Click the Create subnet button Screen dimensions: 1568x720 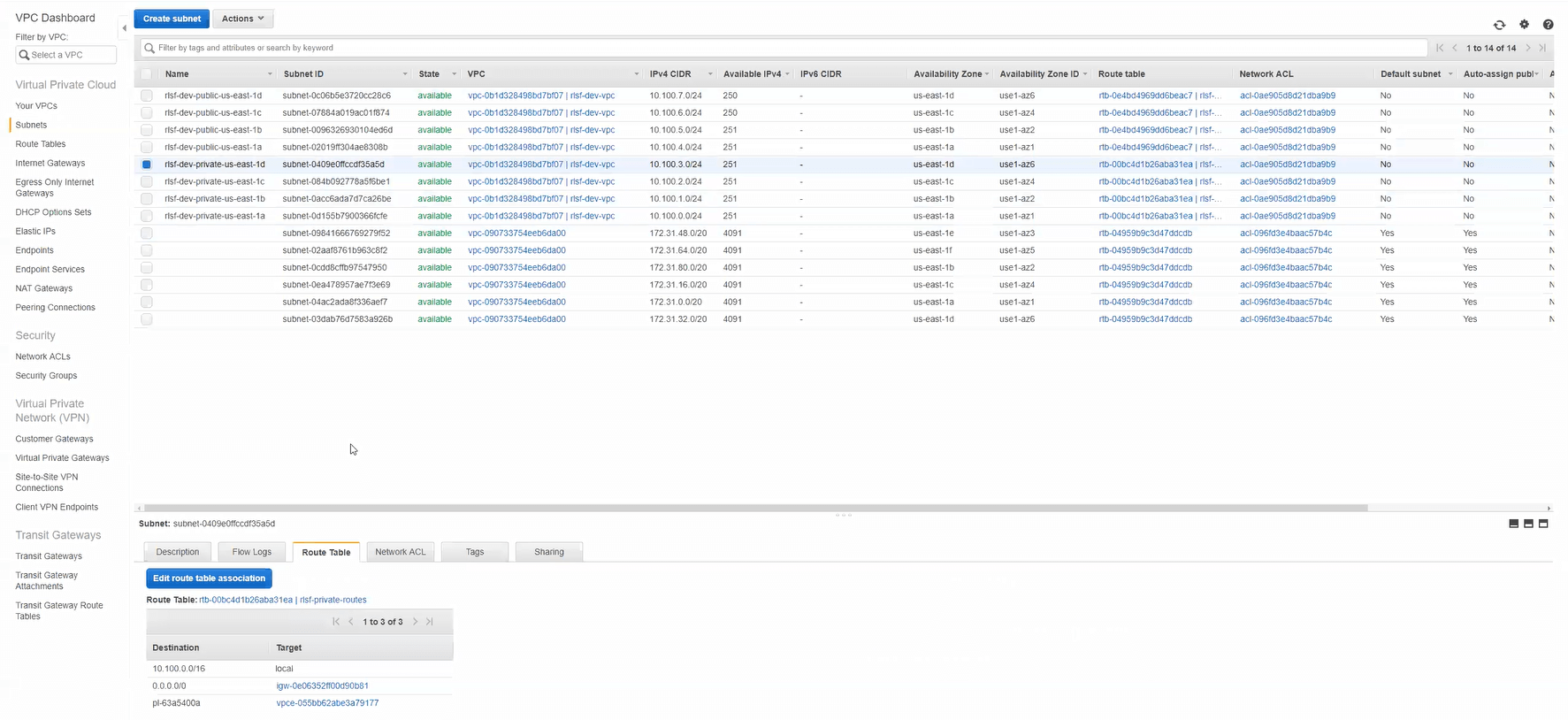click(x=172, y=19)
